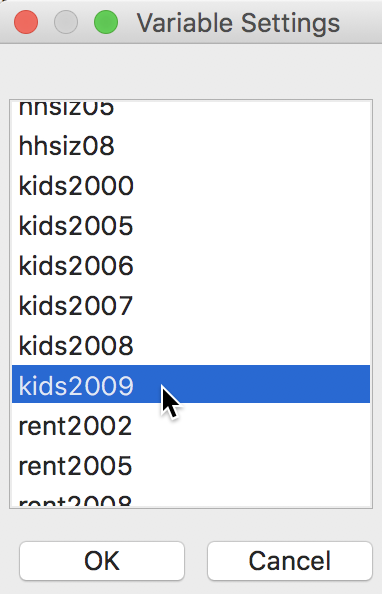Click empty space right of kids2006
Screen dimensions: 382x594
click(252, 266)
